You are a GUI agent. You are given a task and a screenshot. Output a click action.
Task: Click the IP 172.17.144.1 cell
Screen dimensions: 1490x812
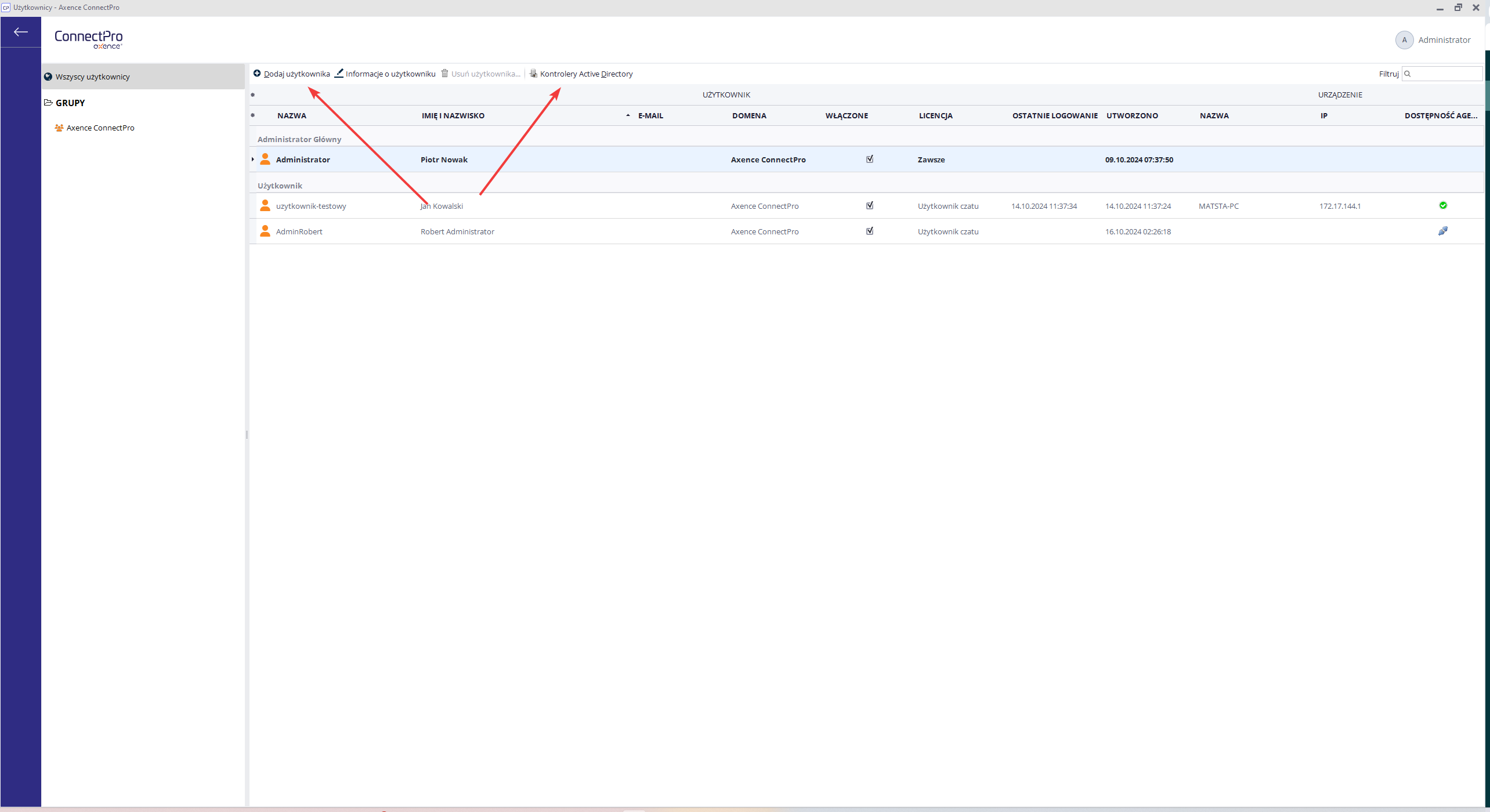coord(1340,206)
